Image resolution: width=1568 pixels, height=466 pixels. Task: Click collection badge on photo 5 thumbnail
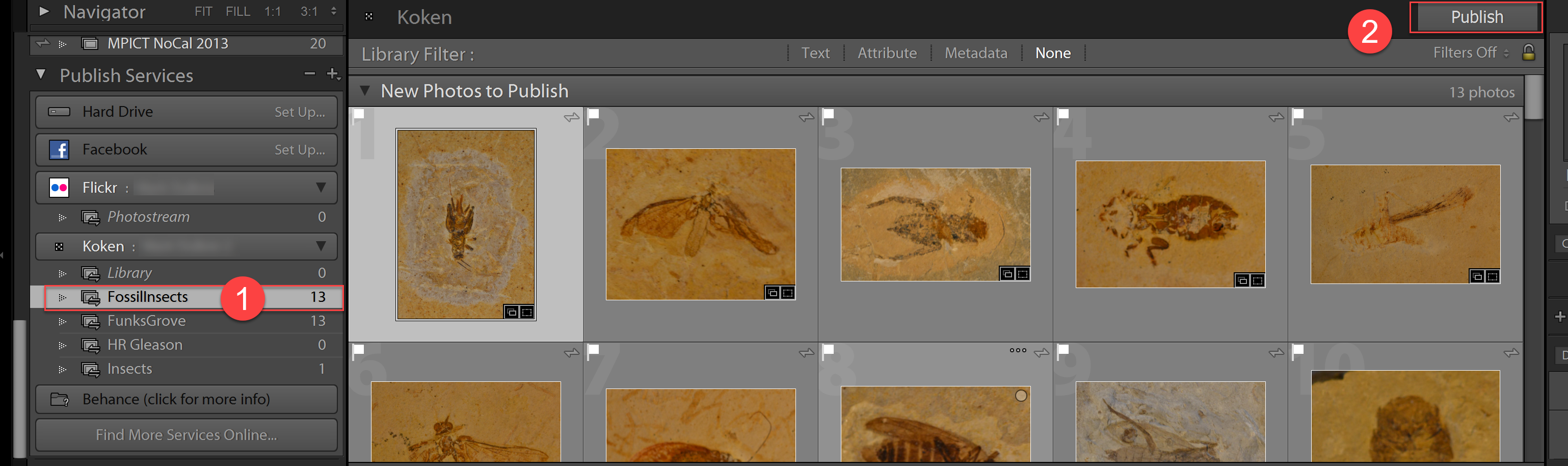tap(1477, 276)
